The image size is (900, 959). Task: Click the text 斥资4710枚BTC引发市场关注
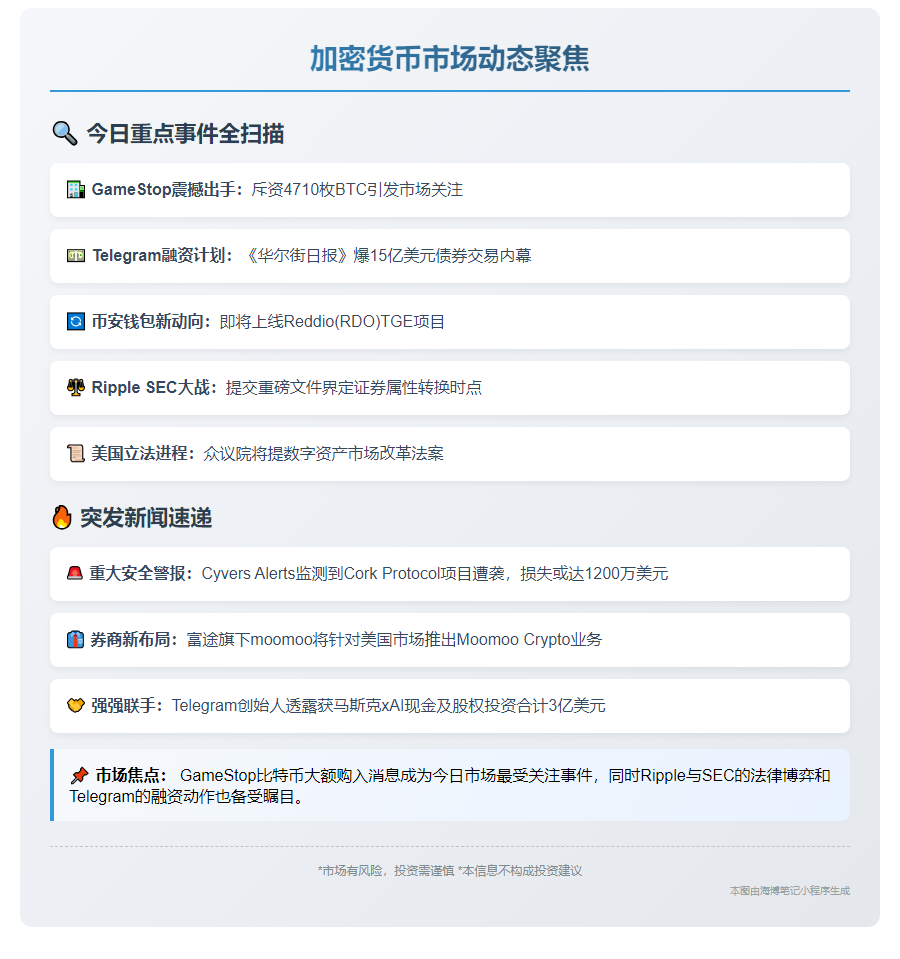[x=357, y=190]
